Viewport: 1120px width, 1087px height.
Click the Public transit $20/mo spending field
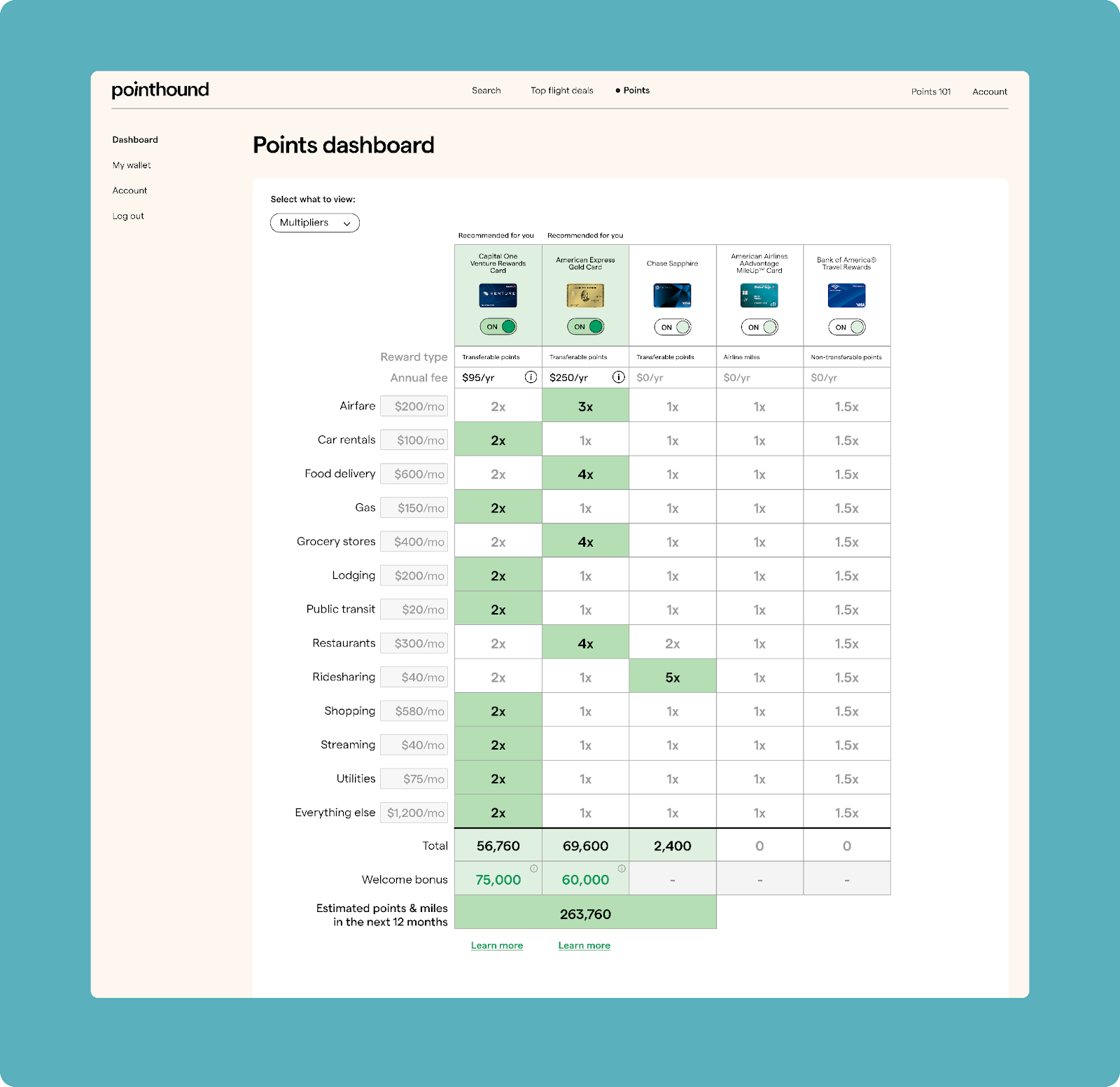(x=414, y=610)
